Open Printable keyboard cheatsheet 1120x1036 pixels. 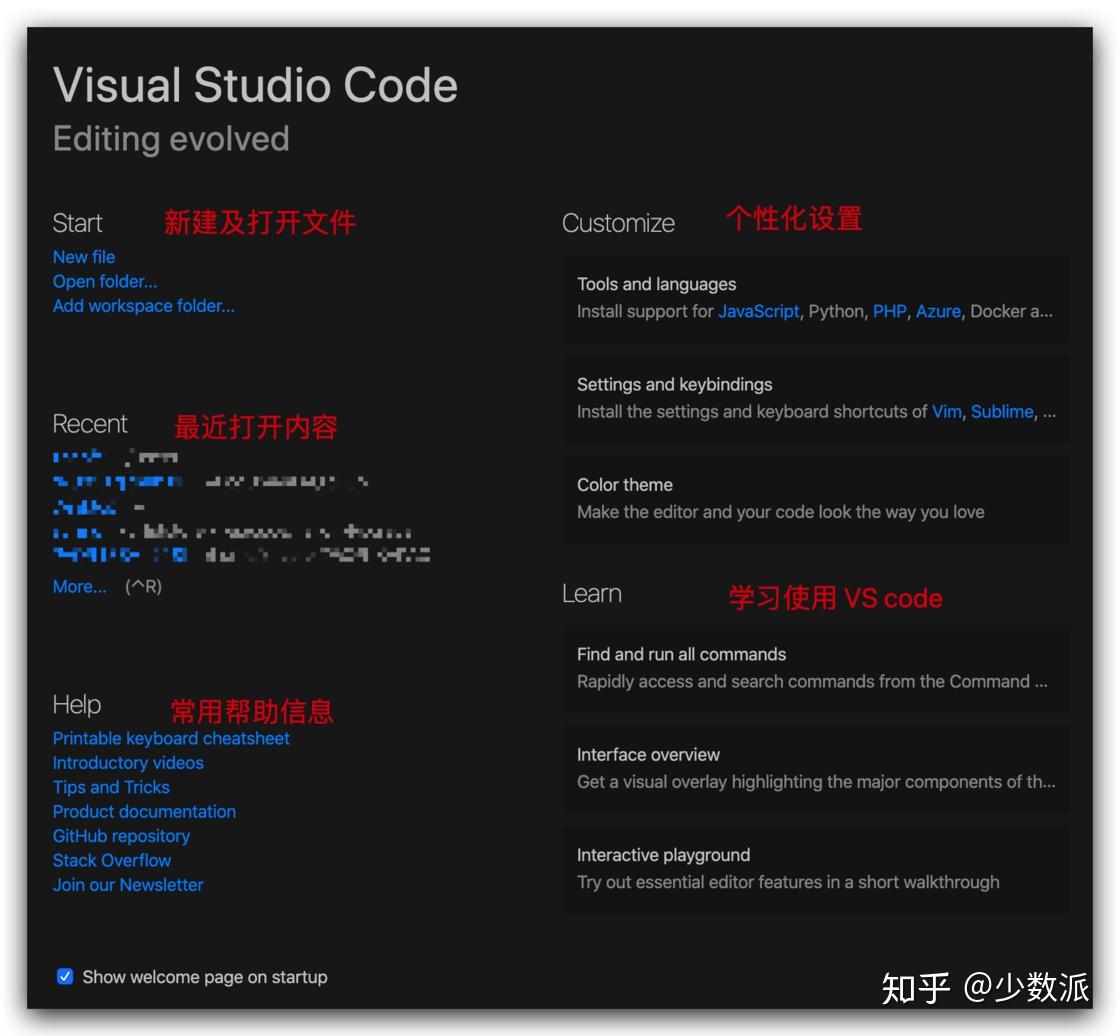(171, 738)
